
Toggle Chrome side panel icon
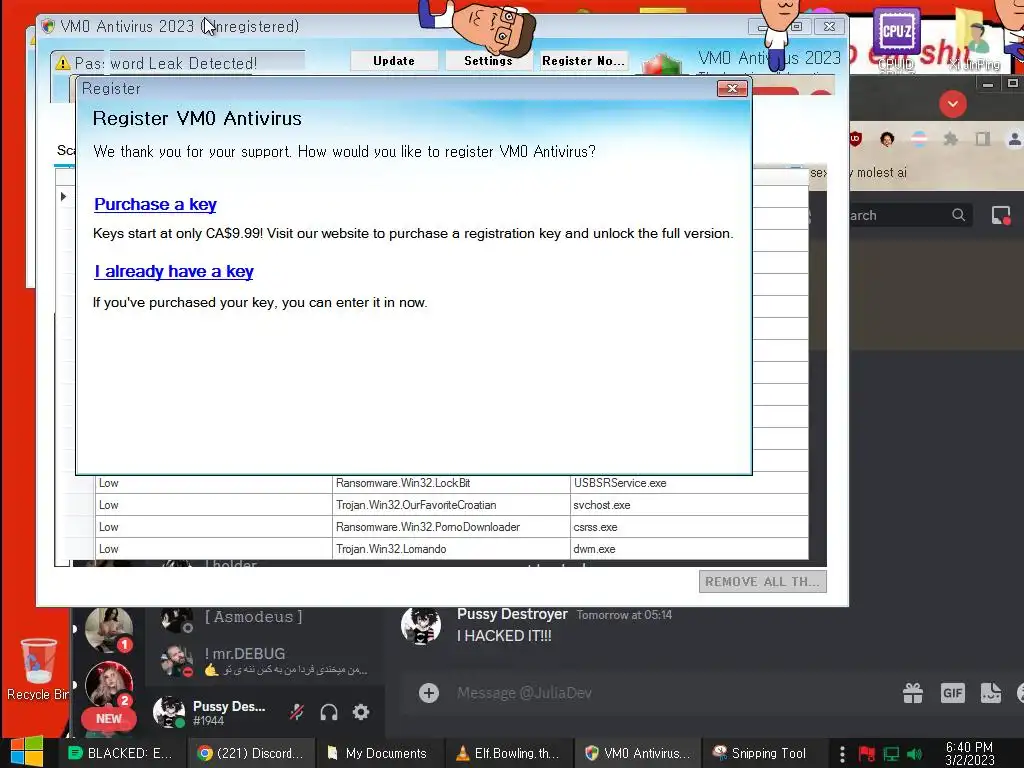pos(982,138)
